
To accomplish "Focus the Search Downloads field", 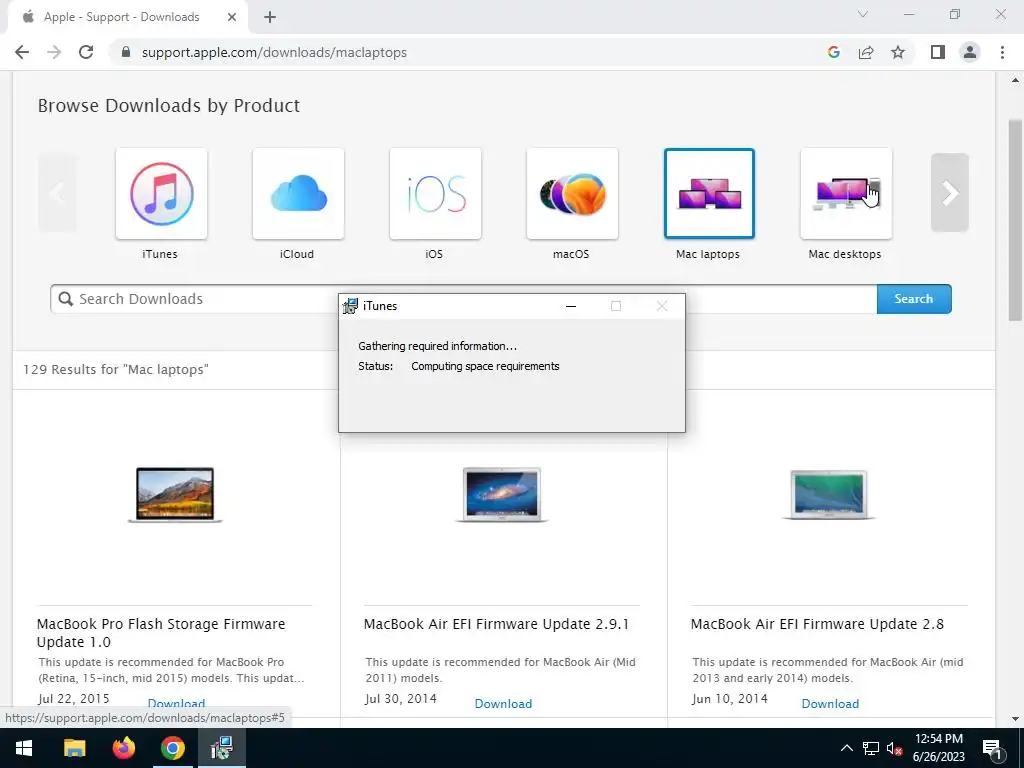I will tap(463, 298).
